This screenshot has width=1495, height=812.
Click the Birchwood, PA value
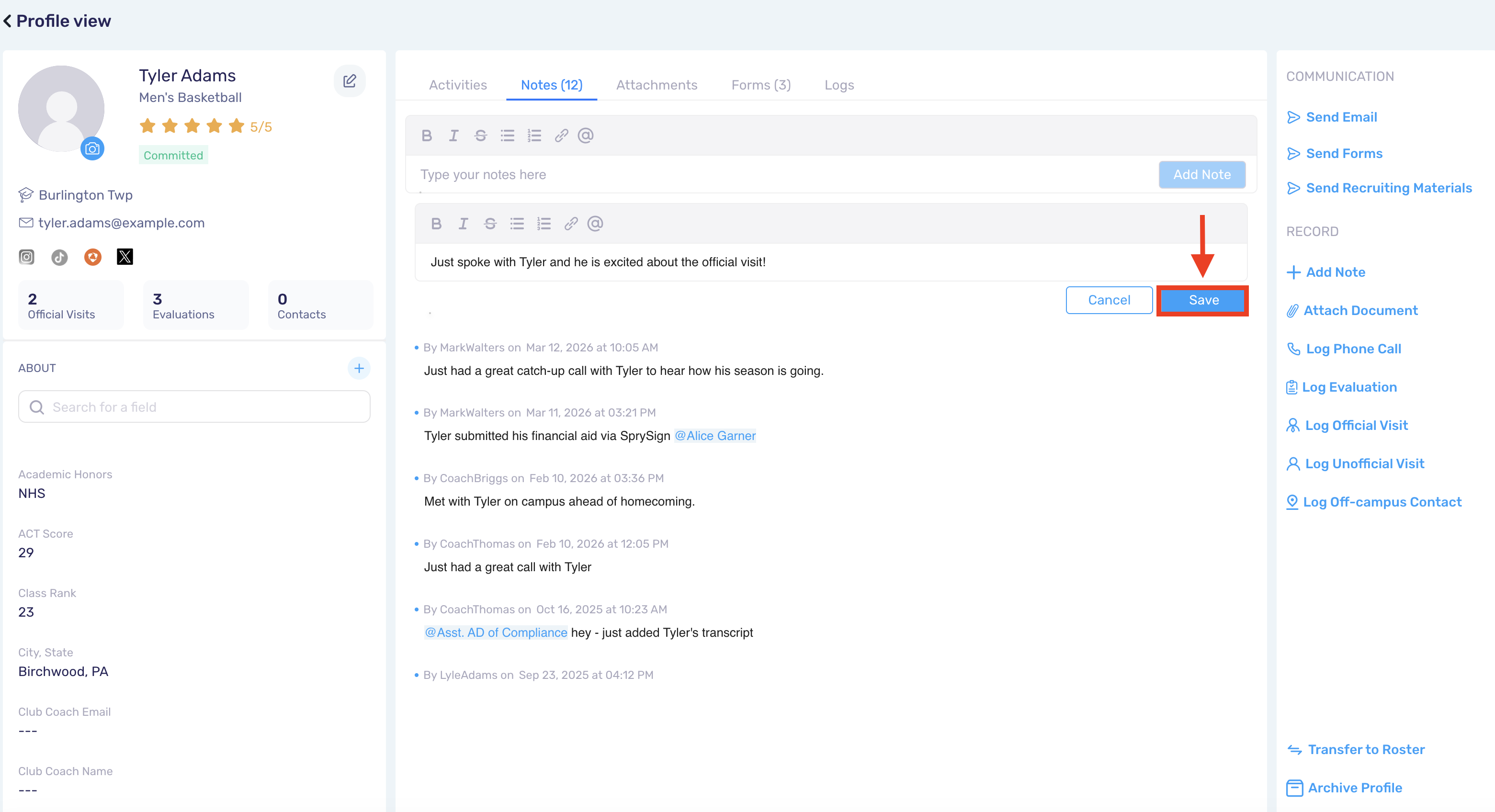click(x=63, y=672)
